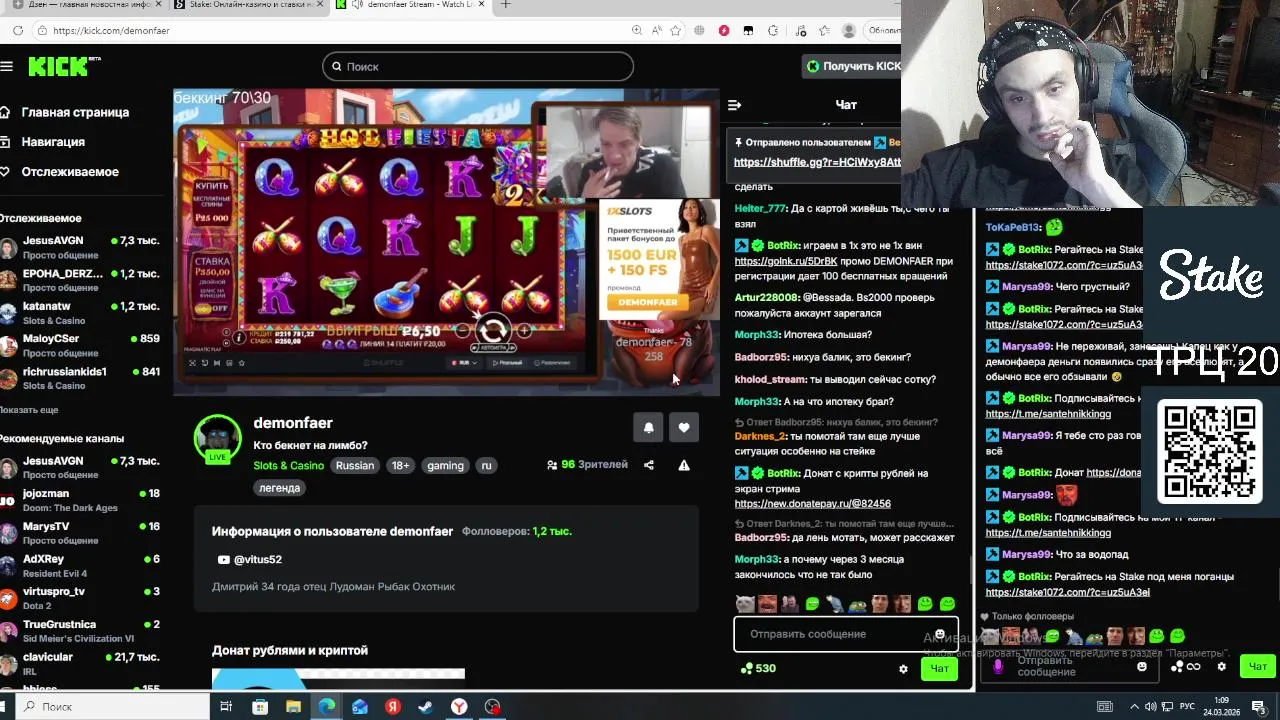The height and width of the screenshot is (720, 1280).
Task: Open the MaloyCSer followed channel
Action: pyautogui.click(x=80, y=345)
